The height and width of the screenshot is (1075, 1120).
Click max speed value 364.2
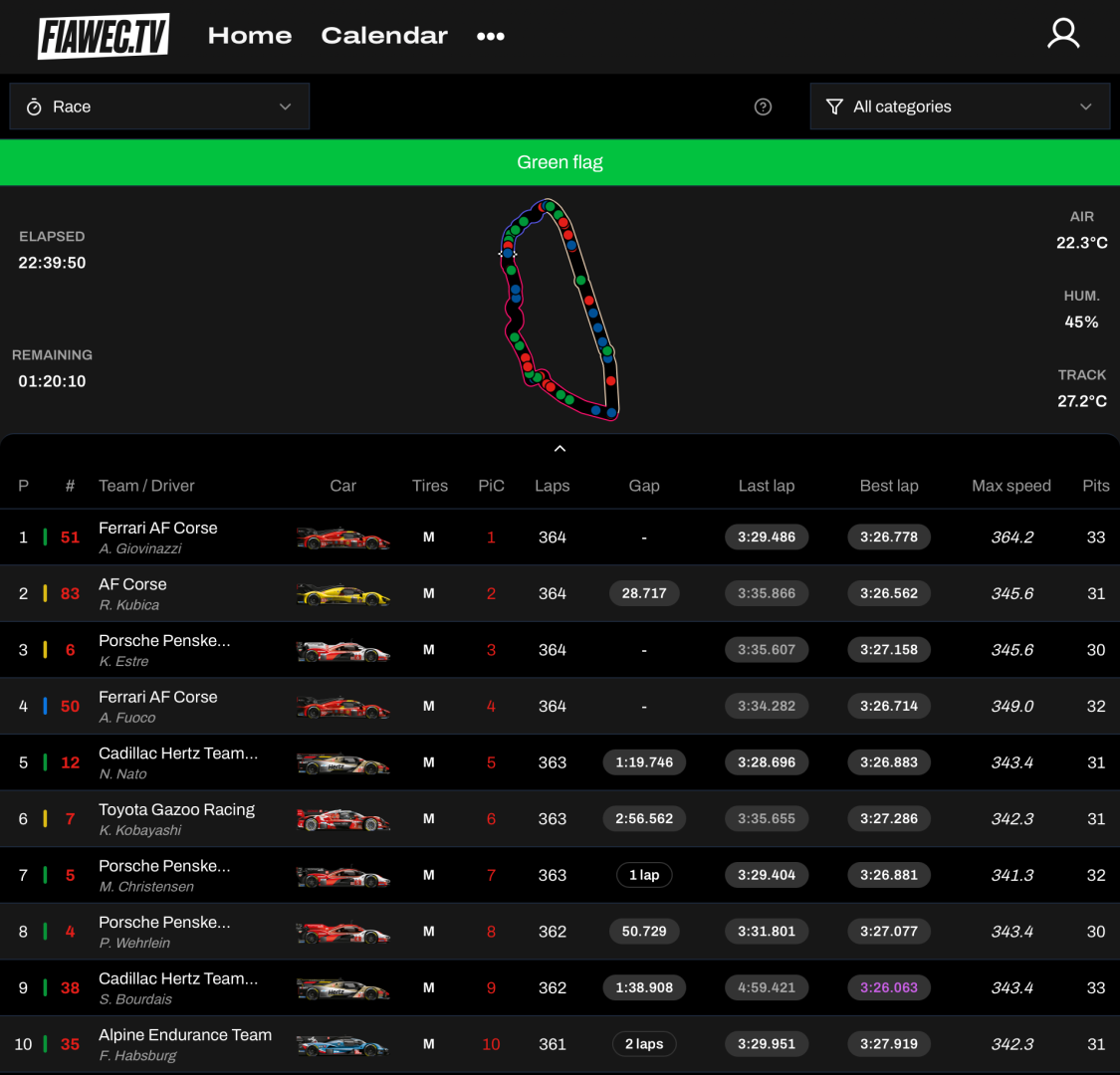[1011, 537]
